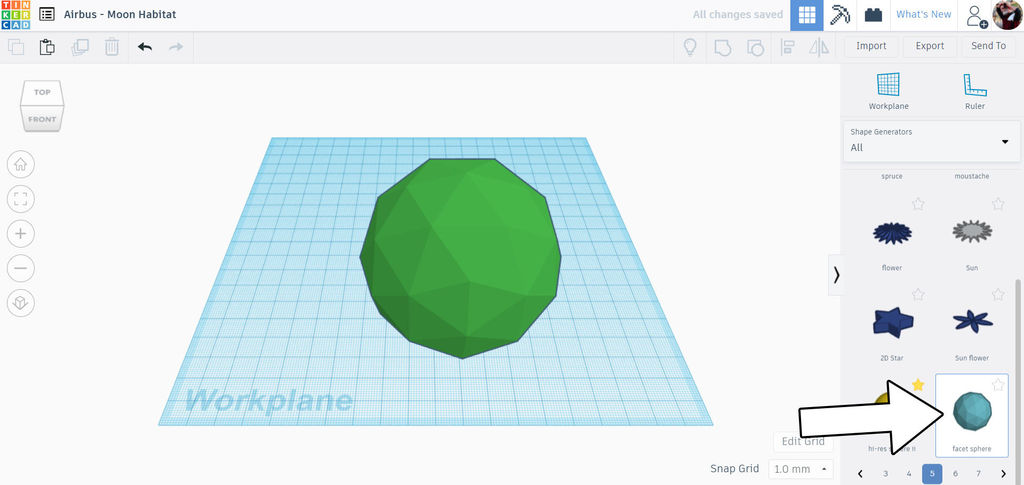Toggle orthographic perspective view cube icon
This screenshot has height=485, width=1024.
tap(21, 302)
